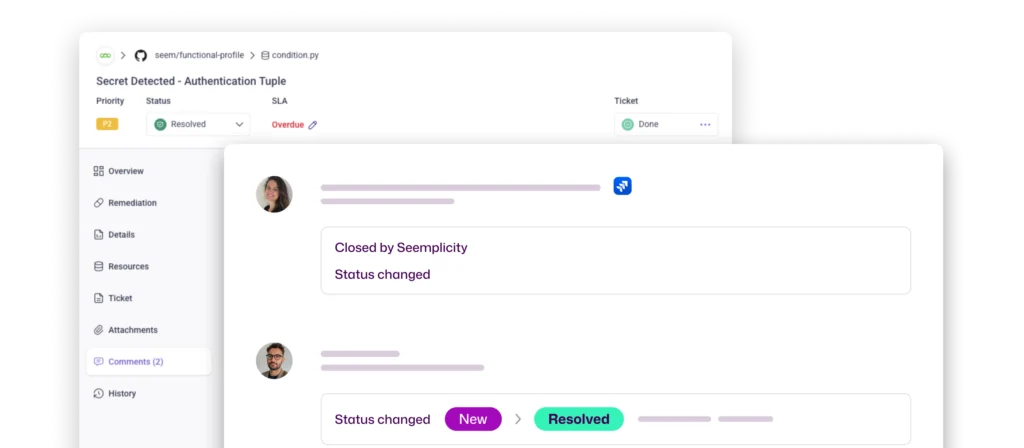Click the chevron before condition.py breadcrumb

point(252,55)
